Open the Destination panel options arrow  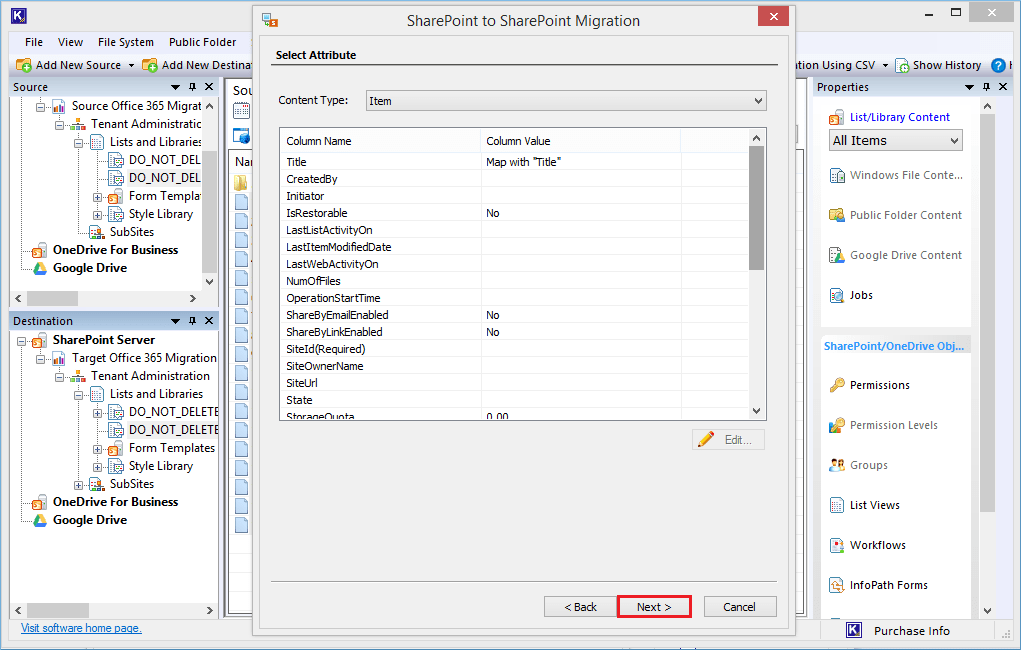[x=175, y=321]
